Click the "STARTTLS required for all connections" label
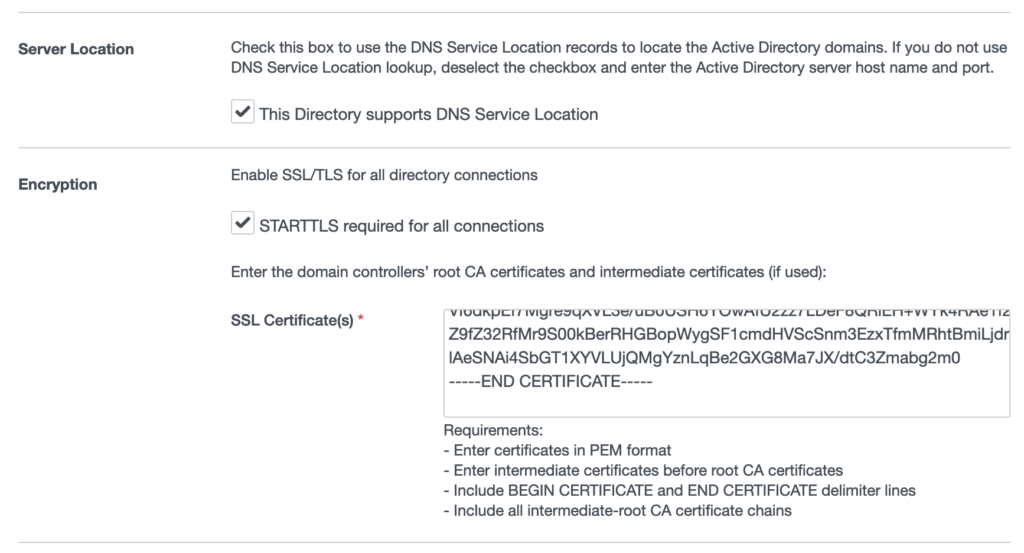The image size is (1024, 553). 401,226
